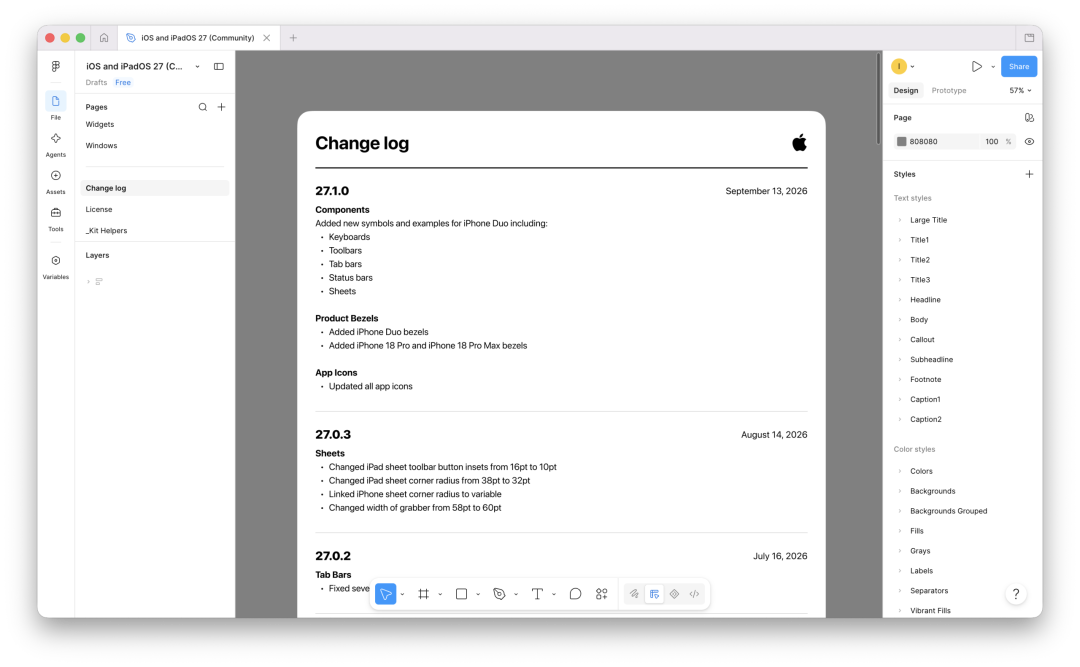Screen dimensions: 1080x667
Task: Click the Drafts location link
Action: click(96, 83)
